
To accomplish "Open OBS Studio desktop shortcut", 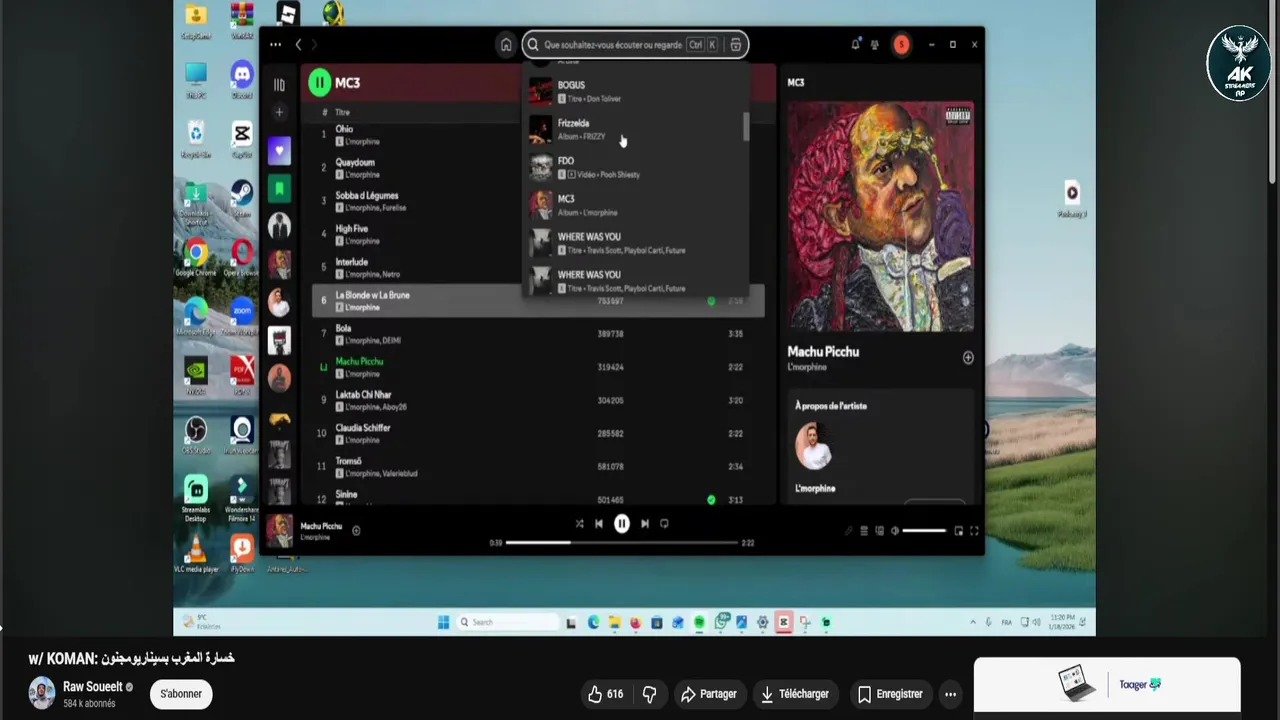I will pyautogui.click(x=196, y=435).
